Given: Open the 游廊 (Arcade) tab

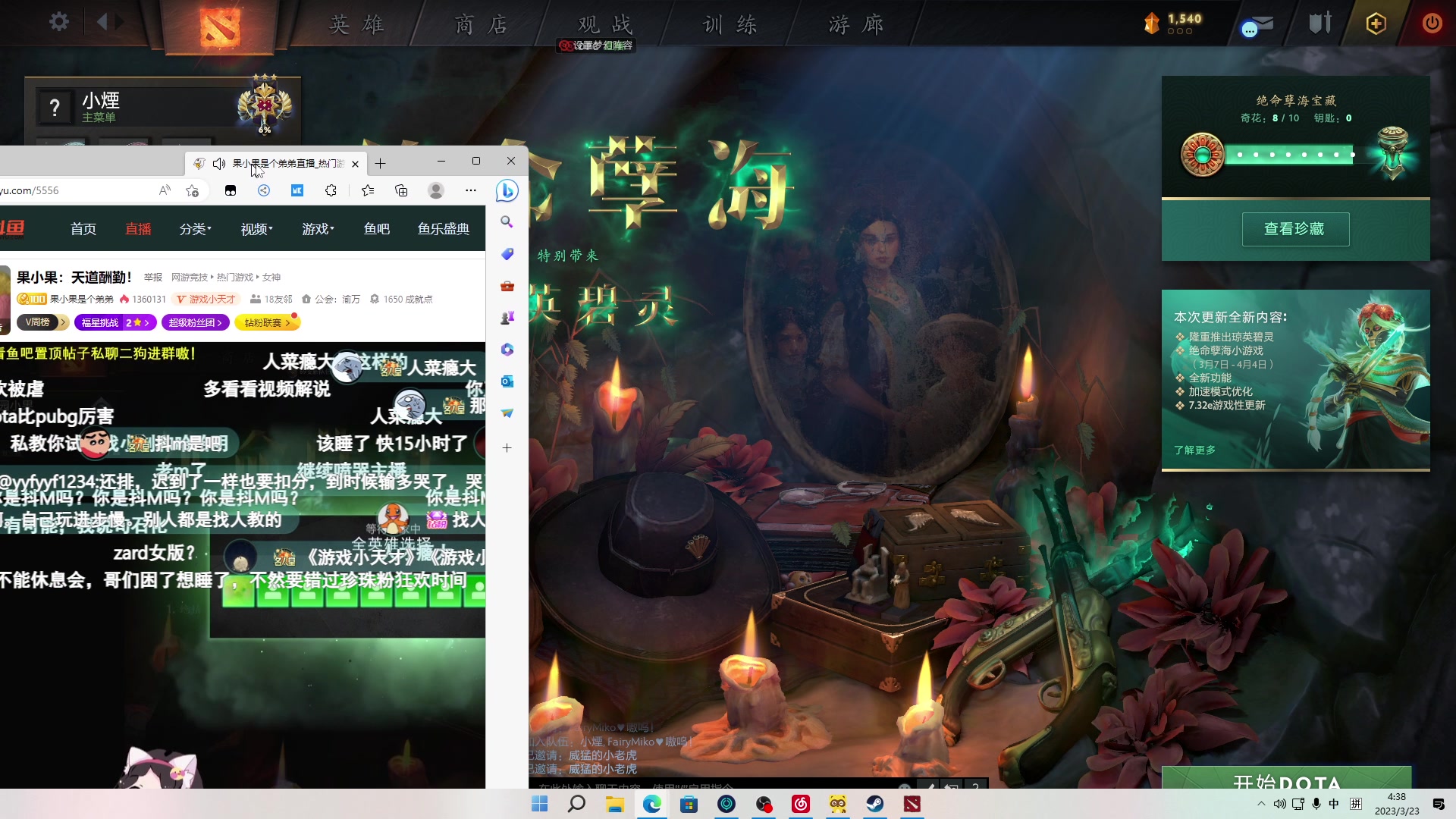Looking at the screenshot, I should tap(856, 24).
